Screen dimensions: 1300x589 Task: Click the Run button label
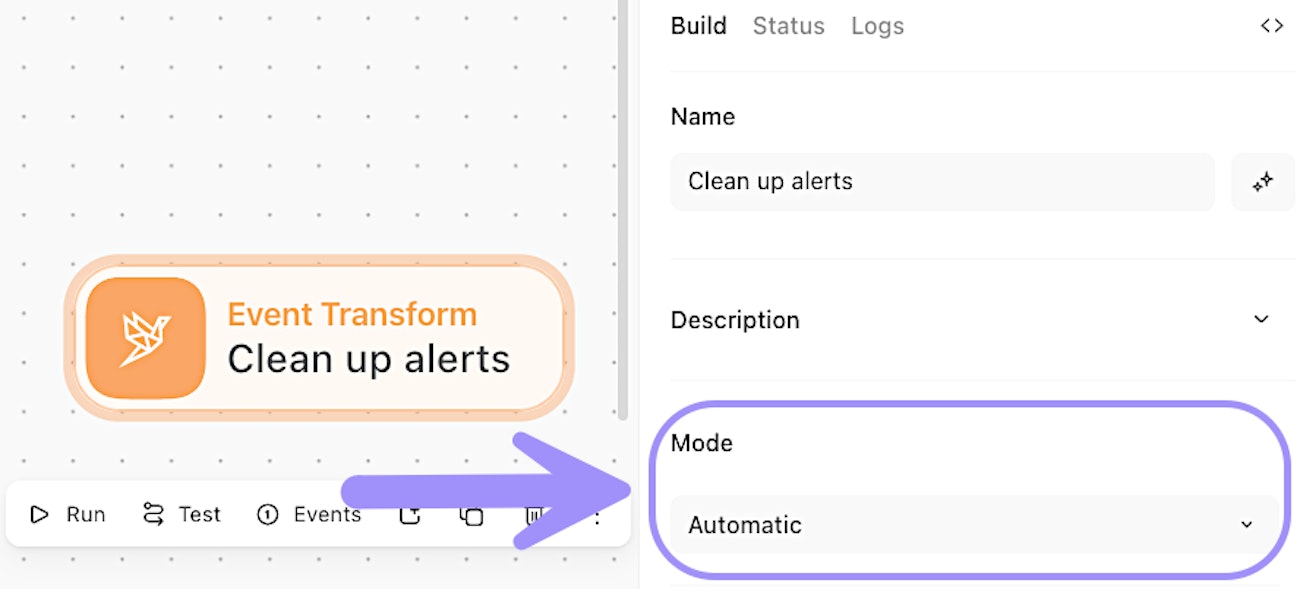[x=86, y=514]
